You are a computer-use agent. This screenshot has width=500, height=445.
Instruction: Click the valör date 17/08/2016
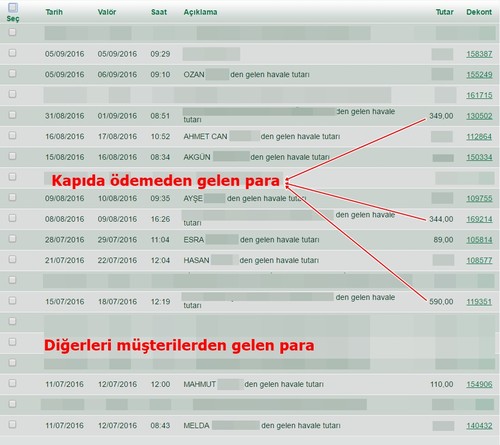[x=117, y=137]
